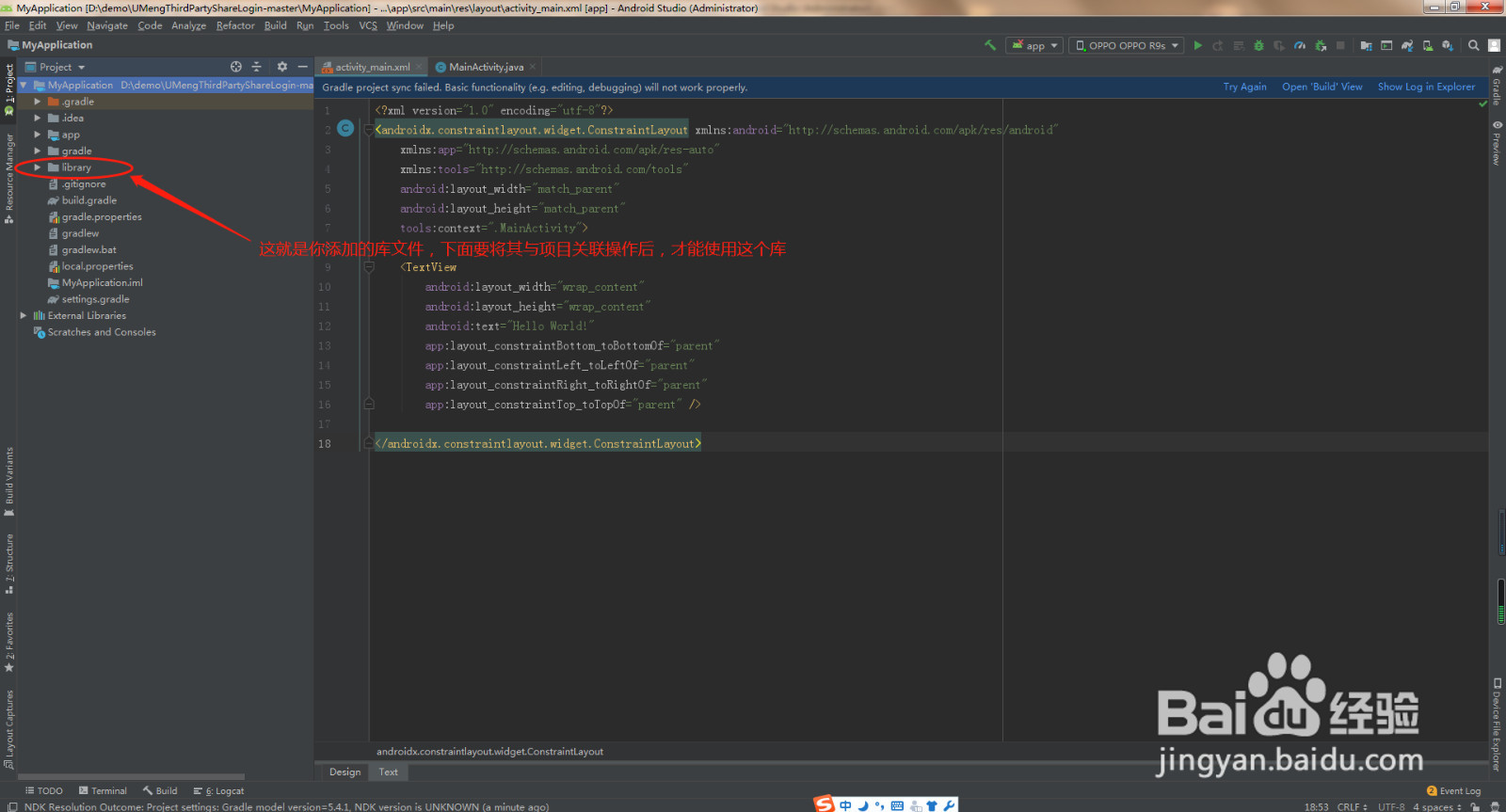Open the SDK Manager icon
Image resolution: width=1506 pixels, height=812 pixels.
point(1448,45)
